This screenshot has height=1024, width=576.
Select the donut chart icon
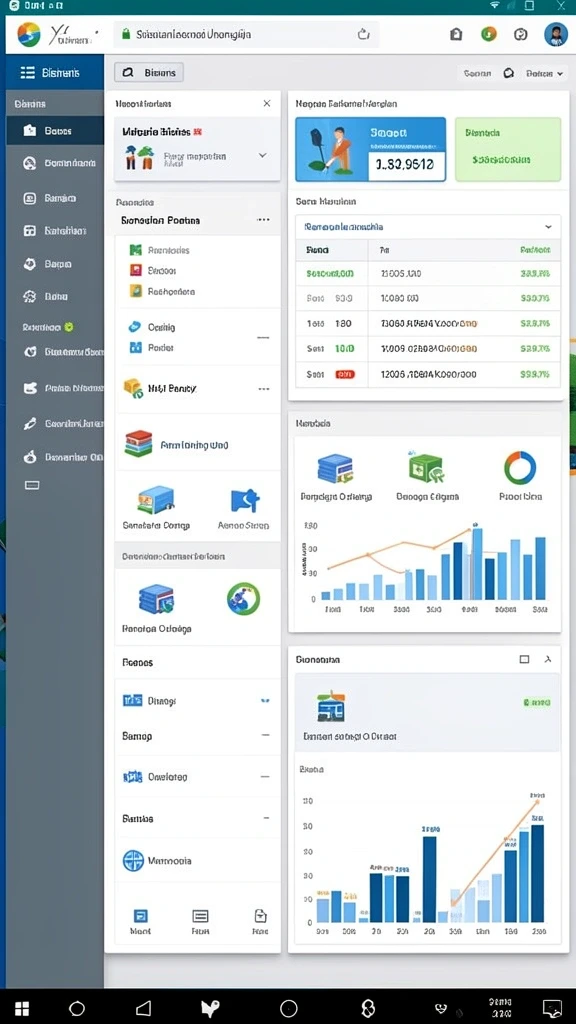tap(520, 468)
